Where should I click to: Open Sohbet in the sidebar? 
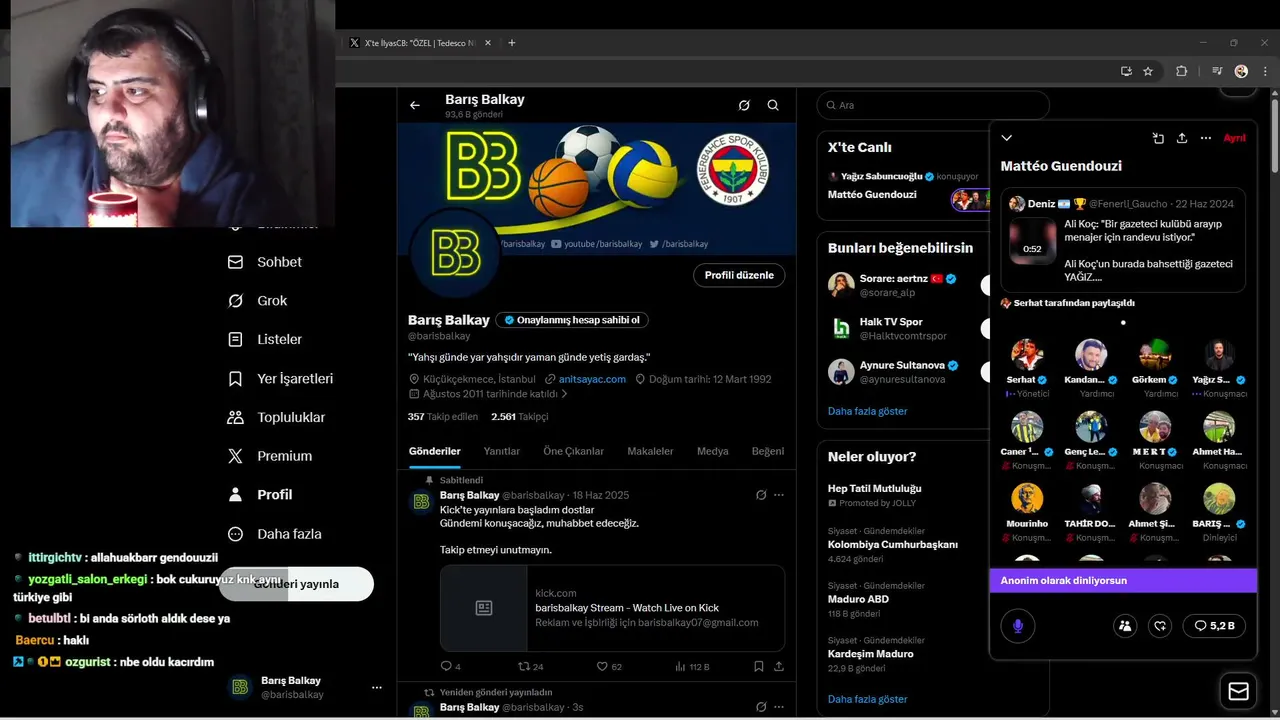click(265, 262)
